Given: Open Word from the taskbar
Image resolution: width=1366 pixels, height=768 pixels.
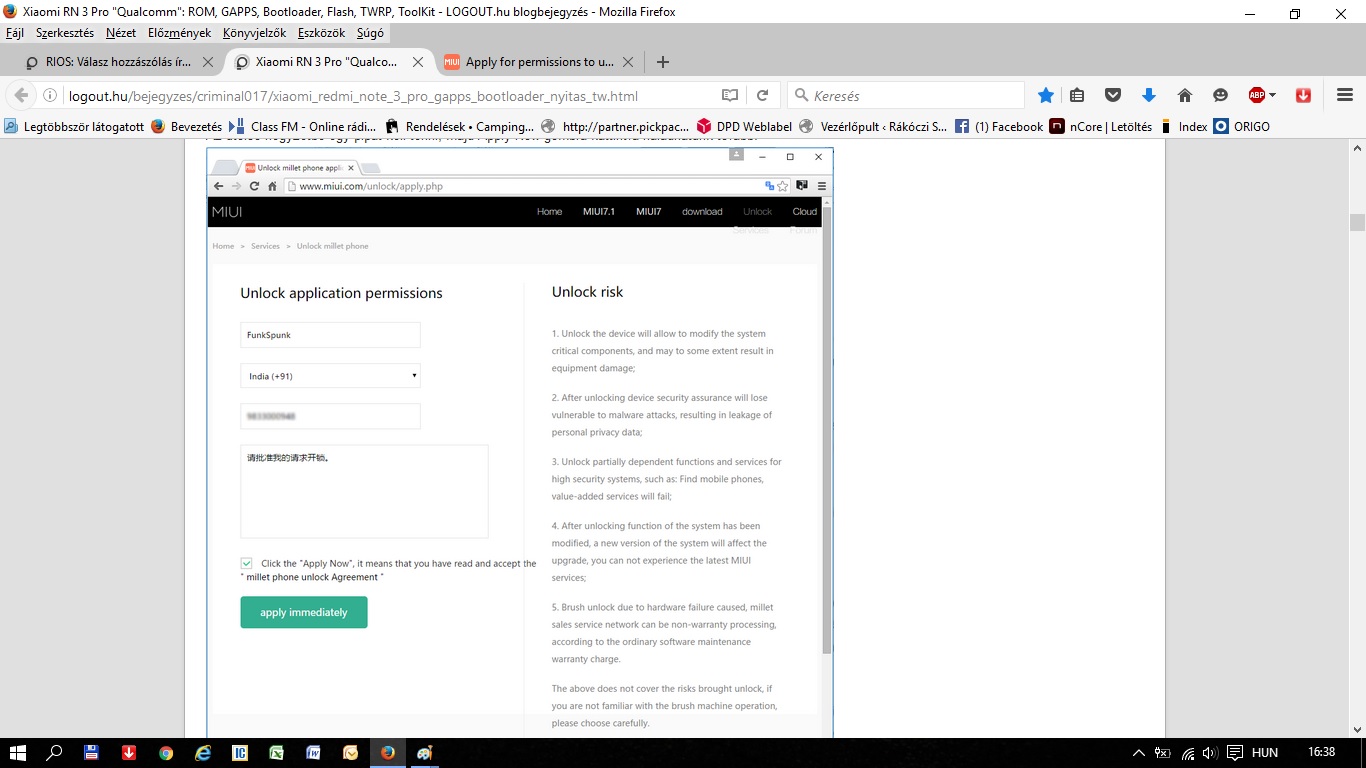Looking at the screenshot, I should [x=313, y=753].
